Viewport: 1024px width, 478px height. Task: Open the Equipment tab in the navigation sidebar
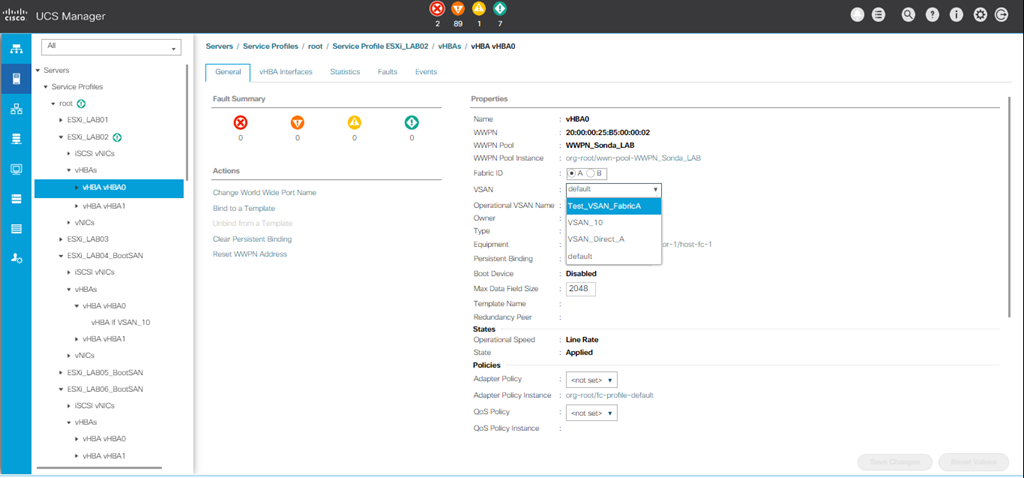pos(16,49)
